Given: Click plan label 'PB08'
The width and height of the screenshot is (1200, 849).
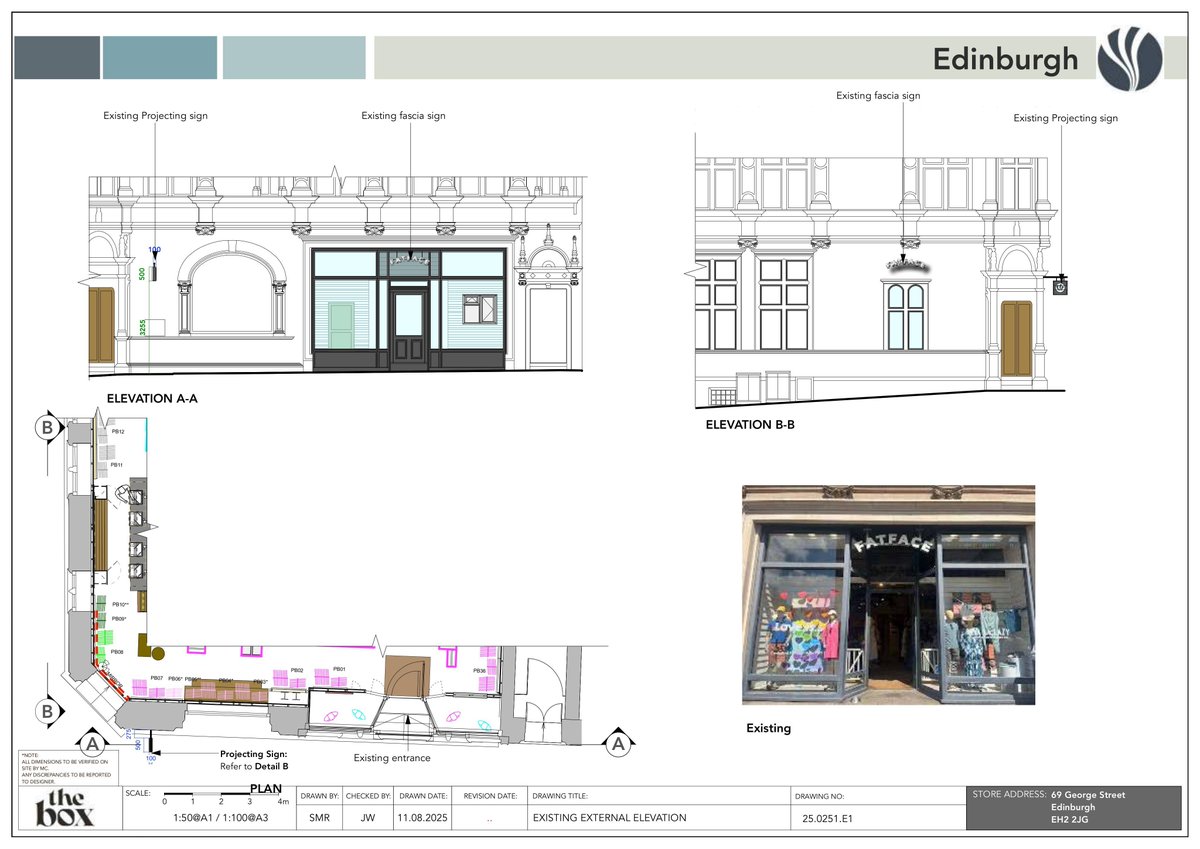Looking at the screenshot, I should click(x=117, y=651).
